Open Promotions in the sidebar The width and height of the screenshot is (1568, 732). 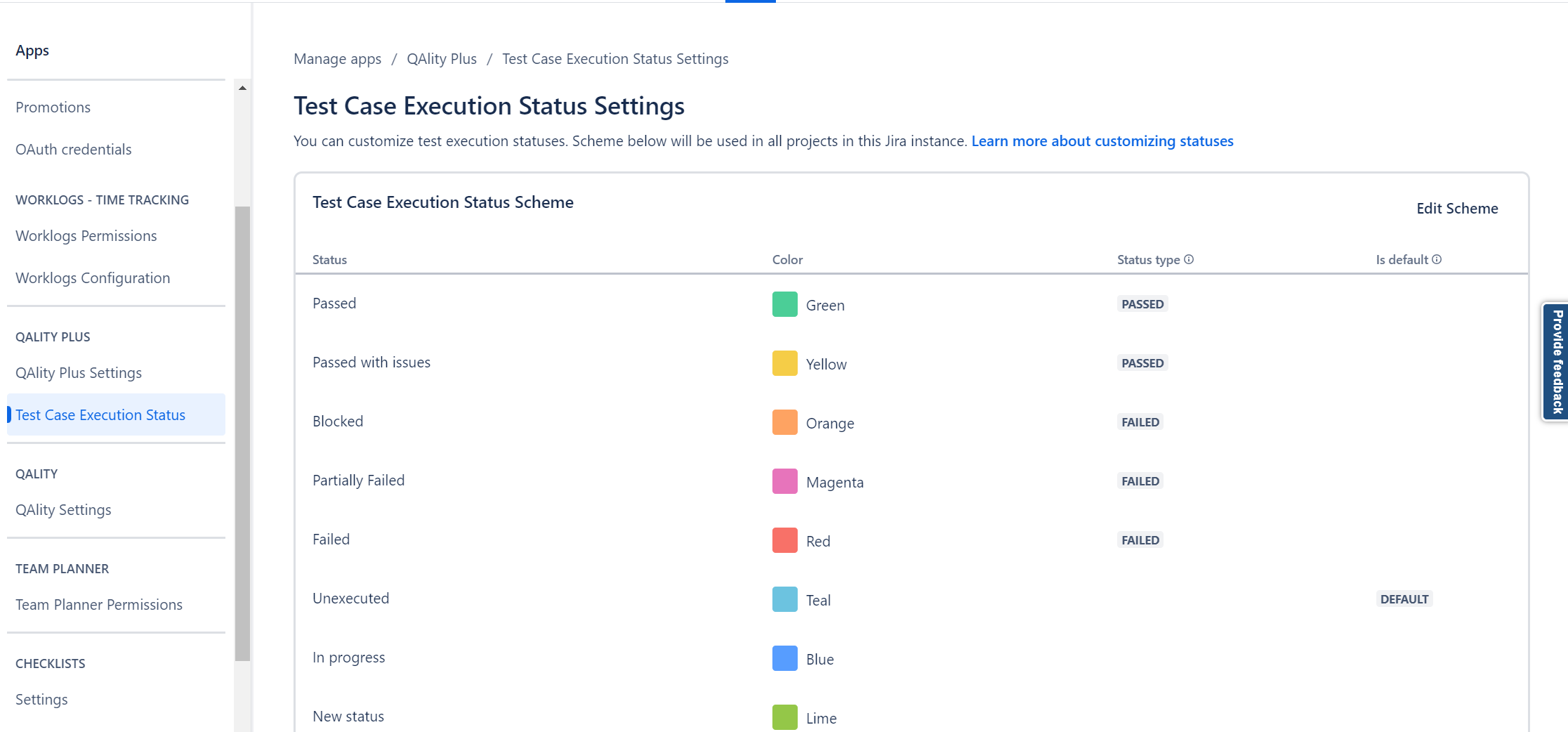[x=53, y=107]
